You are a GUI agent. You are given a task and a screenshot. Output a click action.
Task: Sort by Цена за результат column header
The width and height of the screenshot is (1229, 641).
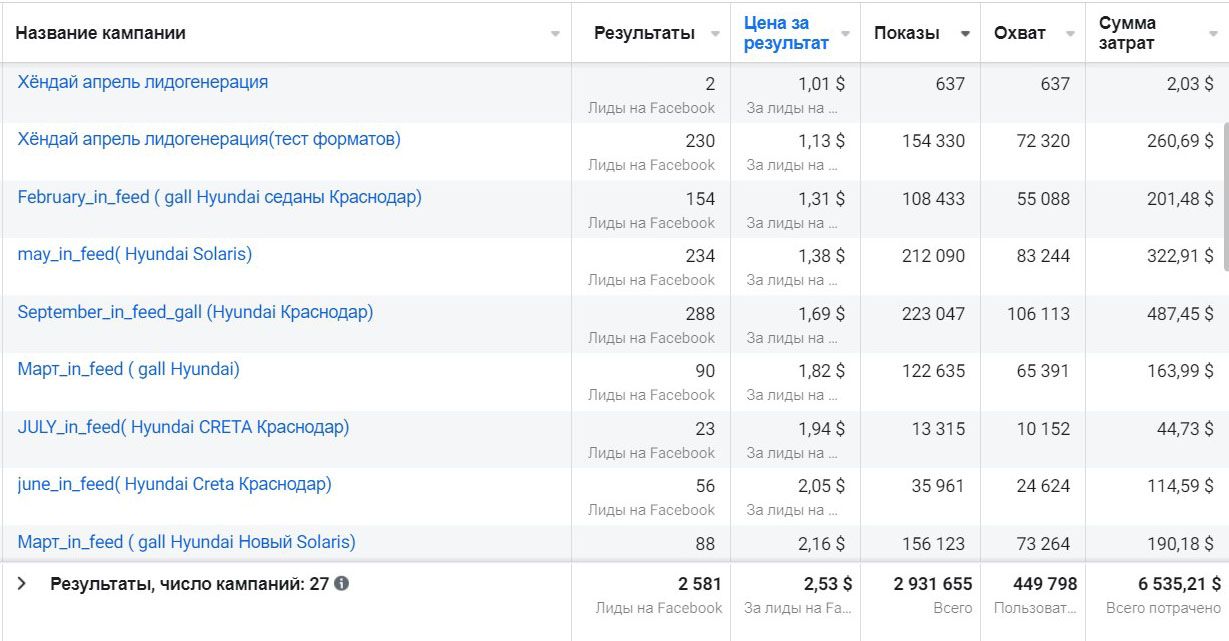click(x=786, y=33)
